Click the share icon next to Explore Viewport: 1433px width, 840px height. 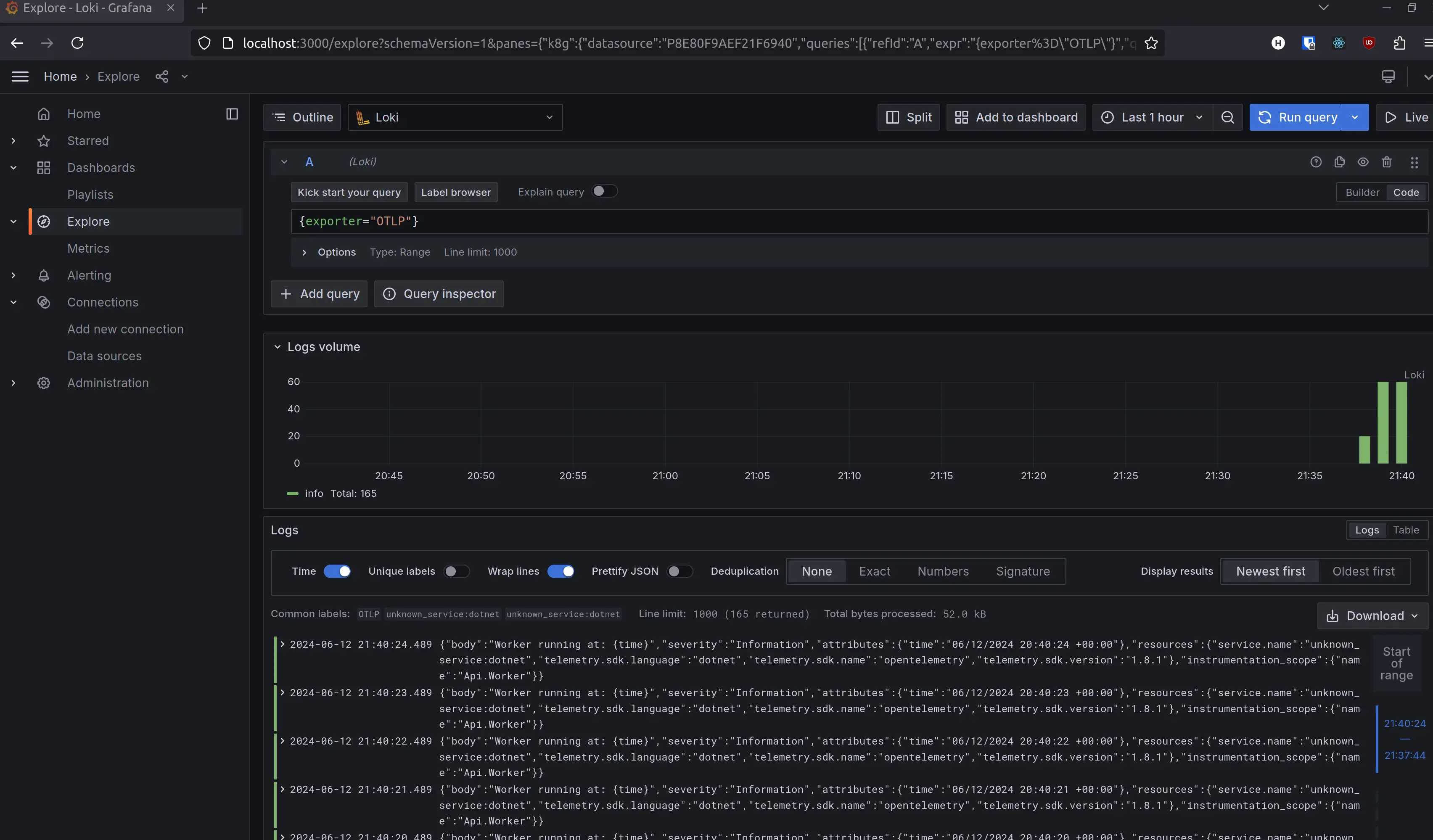pos(162,77)
